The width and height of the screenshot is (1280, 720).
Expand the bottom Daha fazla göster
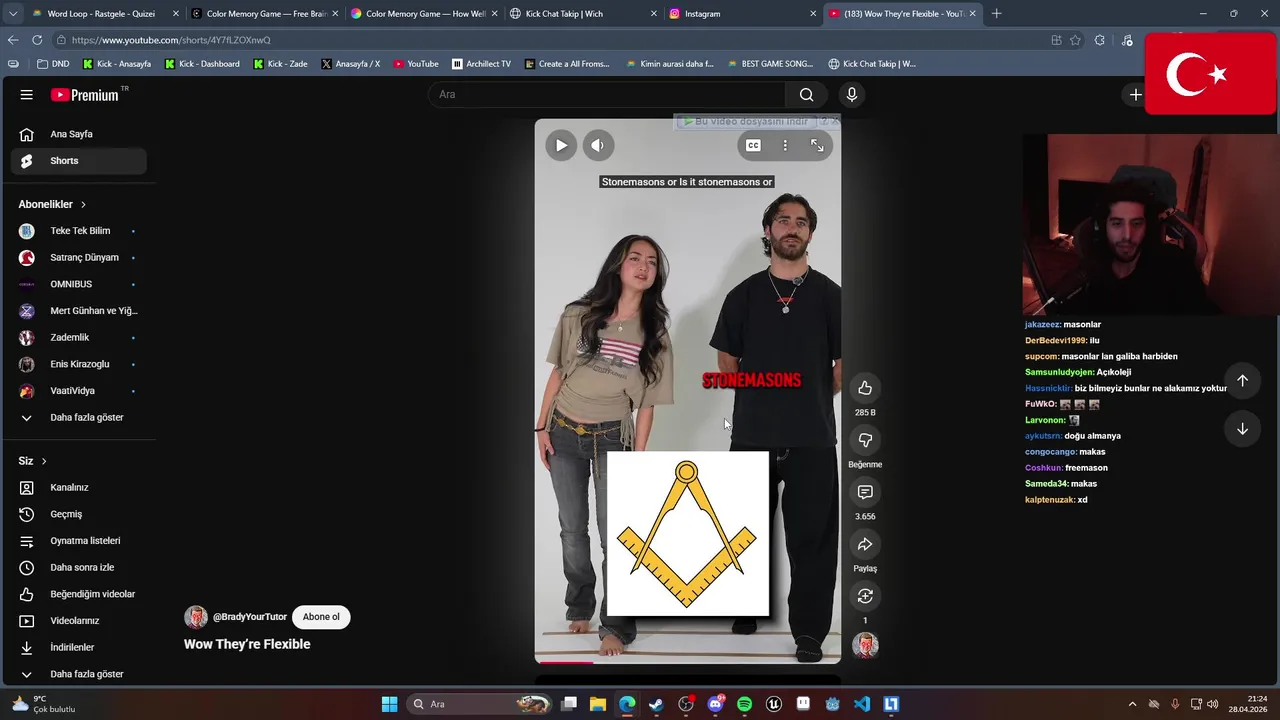(78, 674)
